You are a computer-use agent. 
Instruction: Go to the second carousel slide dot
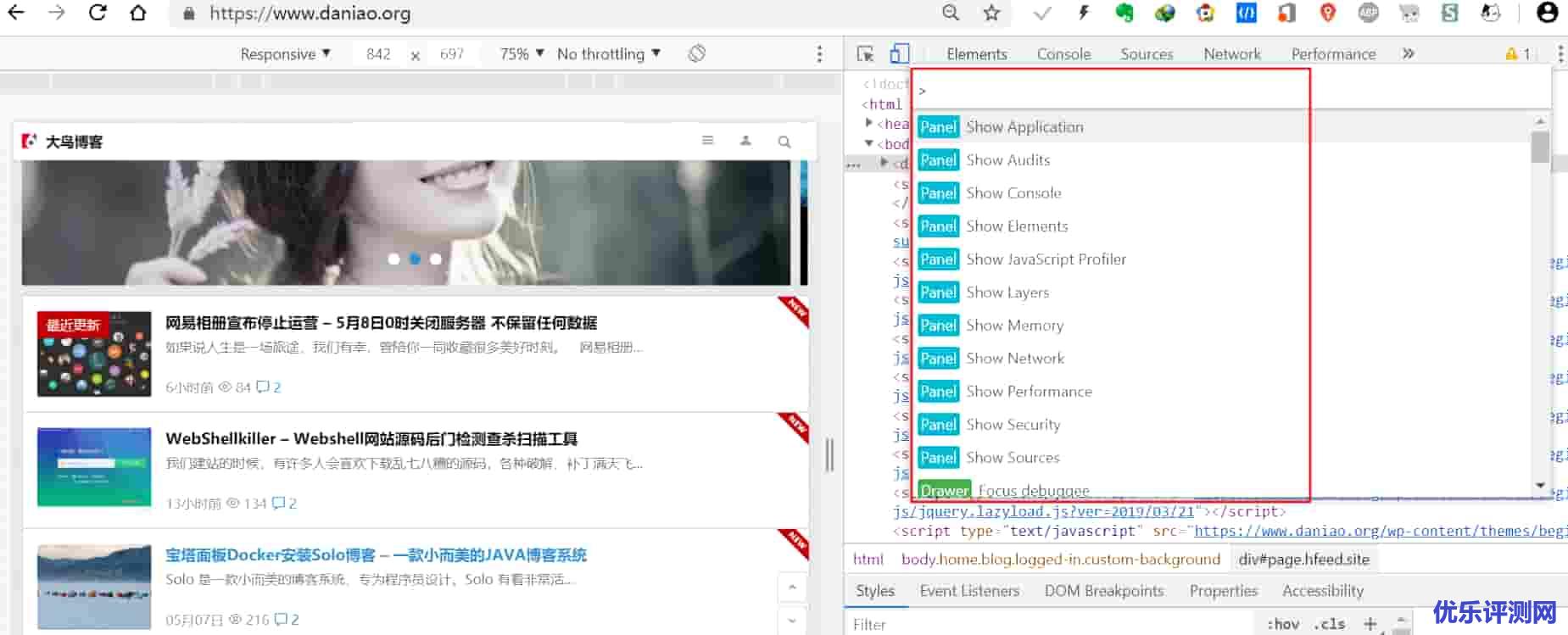(x=415, y=259)
